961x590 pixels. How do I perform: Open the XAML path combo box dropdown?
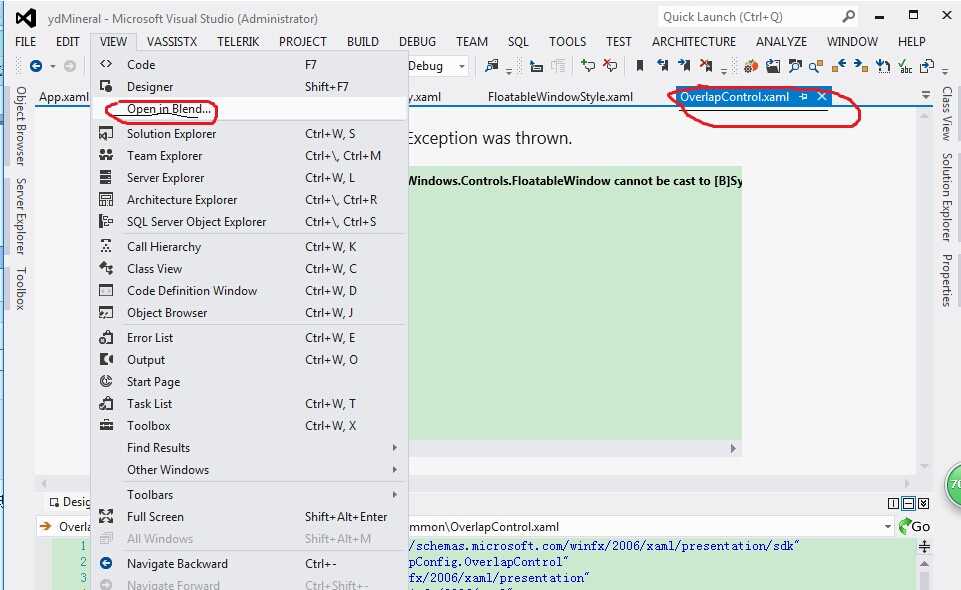pos(887,526)
